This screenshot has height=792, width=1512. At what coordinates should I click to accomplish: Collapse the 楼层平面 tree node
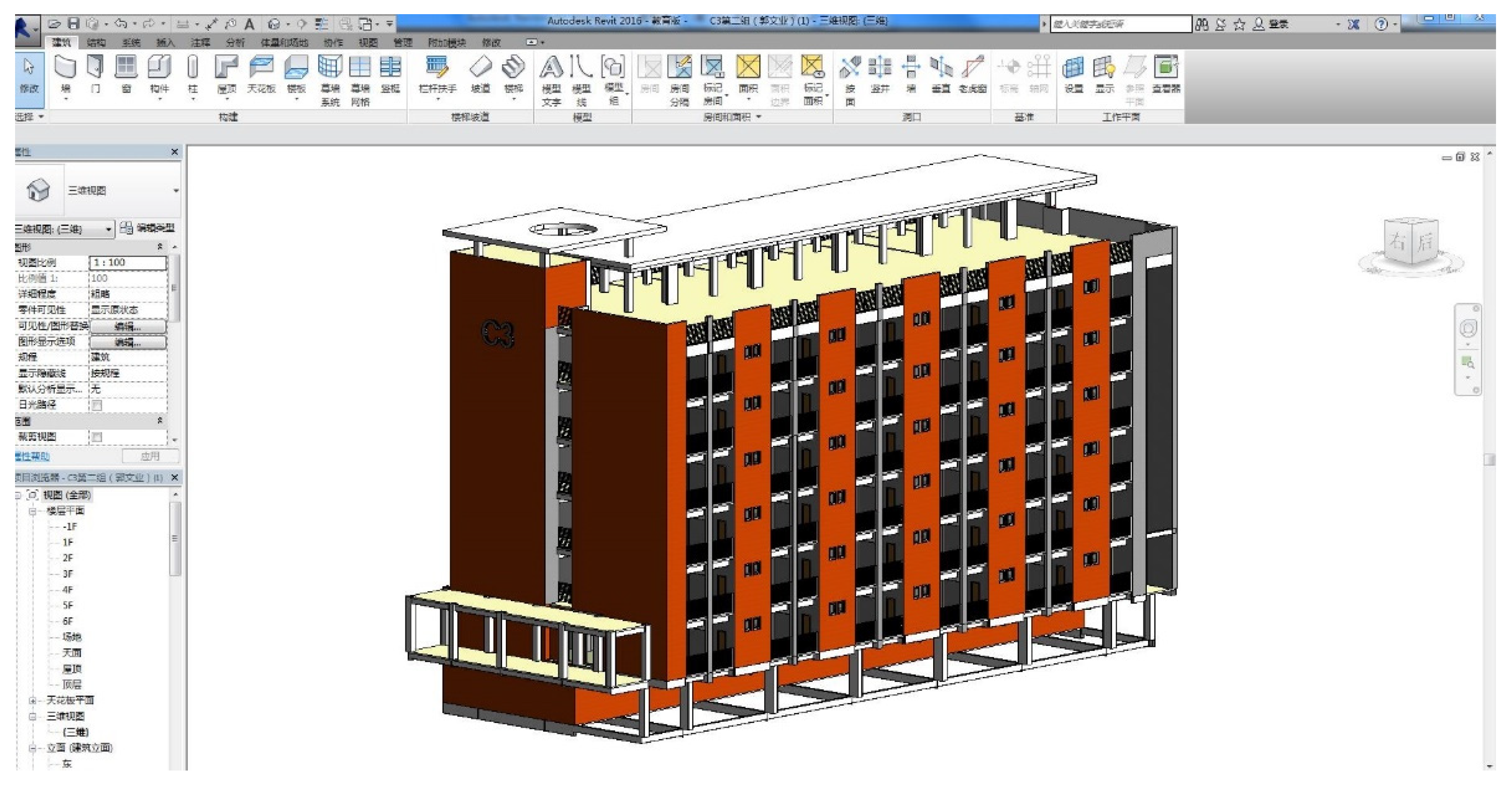pos(33,511)
